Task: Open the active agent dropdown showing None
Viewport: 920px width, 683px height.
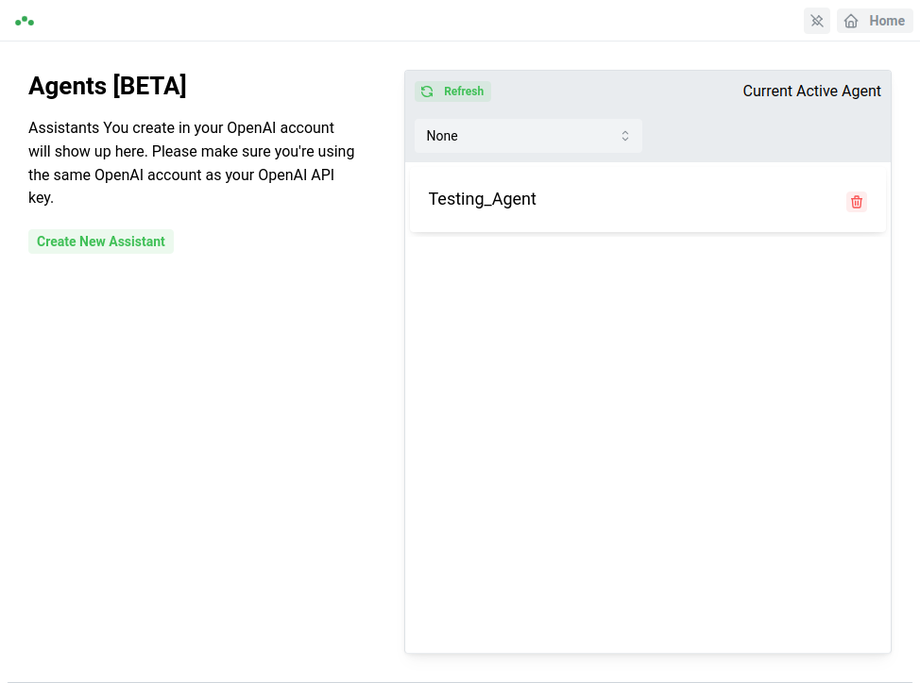Action: click(528, 136)
